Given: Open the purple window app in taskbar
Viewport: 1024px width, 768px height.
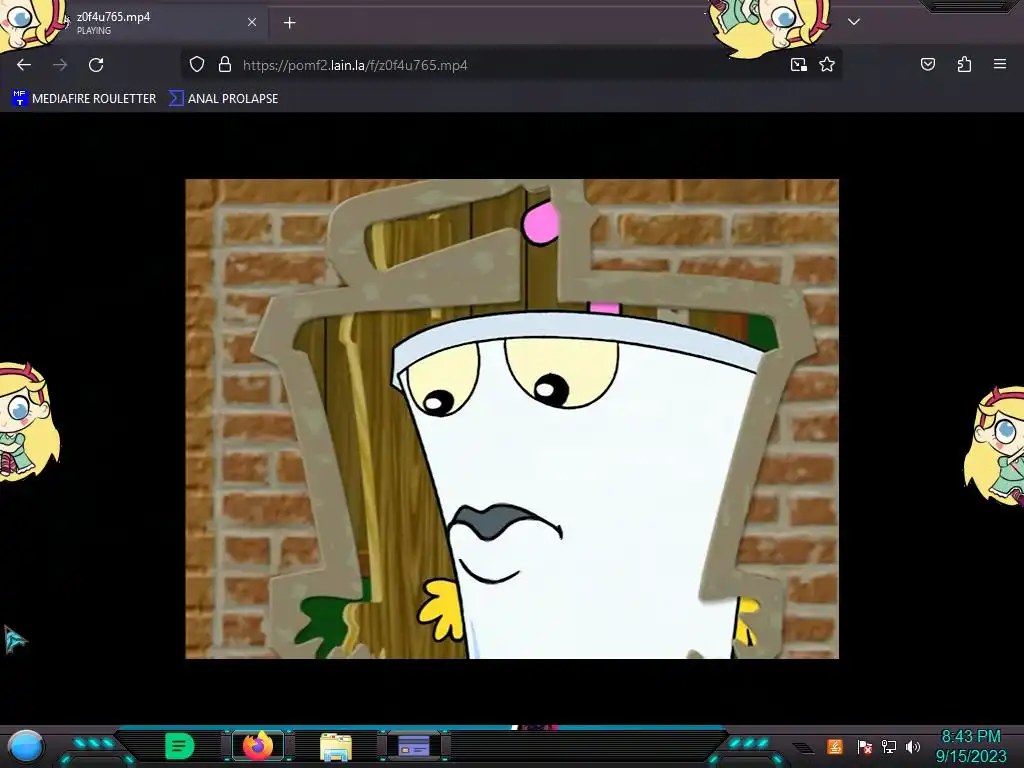Looking at the screenshot, I should point(414,746).
